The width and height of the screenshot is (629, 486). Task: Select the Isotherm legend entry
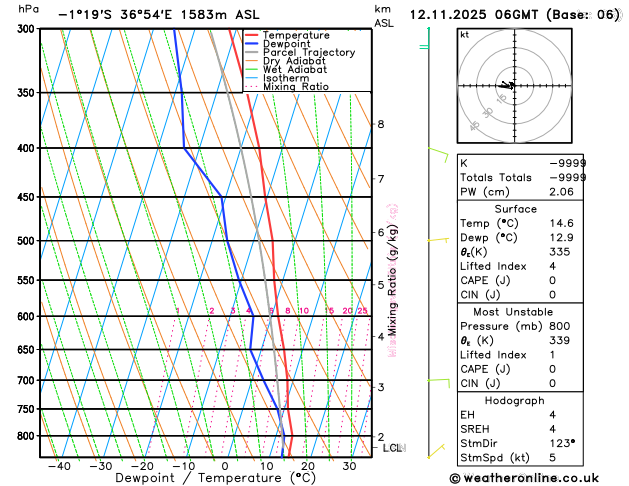click(x=277, y=78)
